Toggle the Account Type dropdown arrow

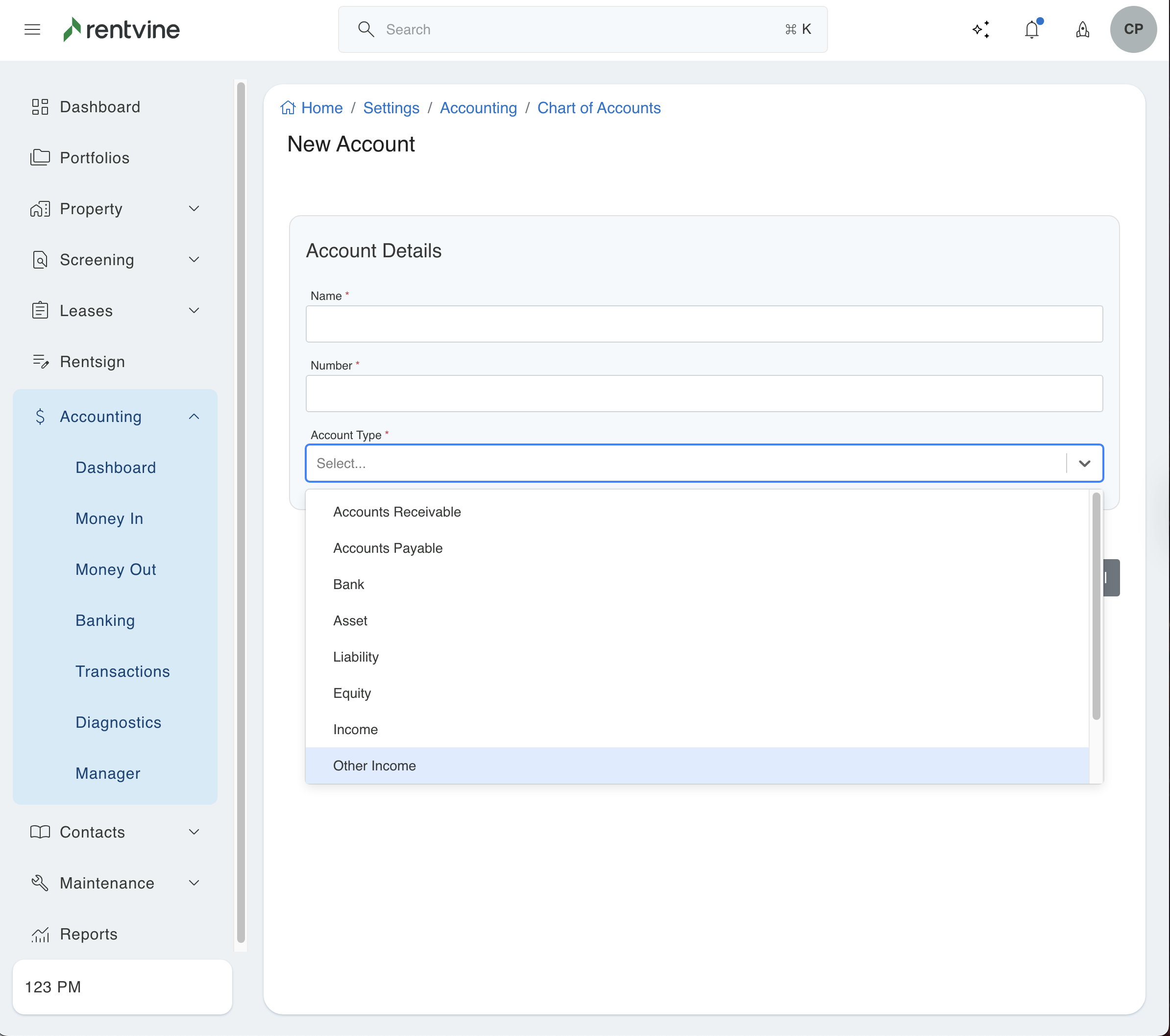point(1084,463)
